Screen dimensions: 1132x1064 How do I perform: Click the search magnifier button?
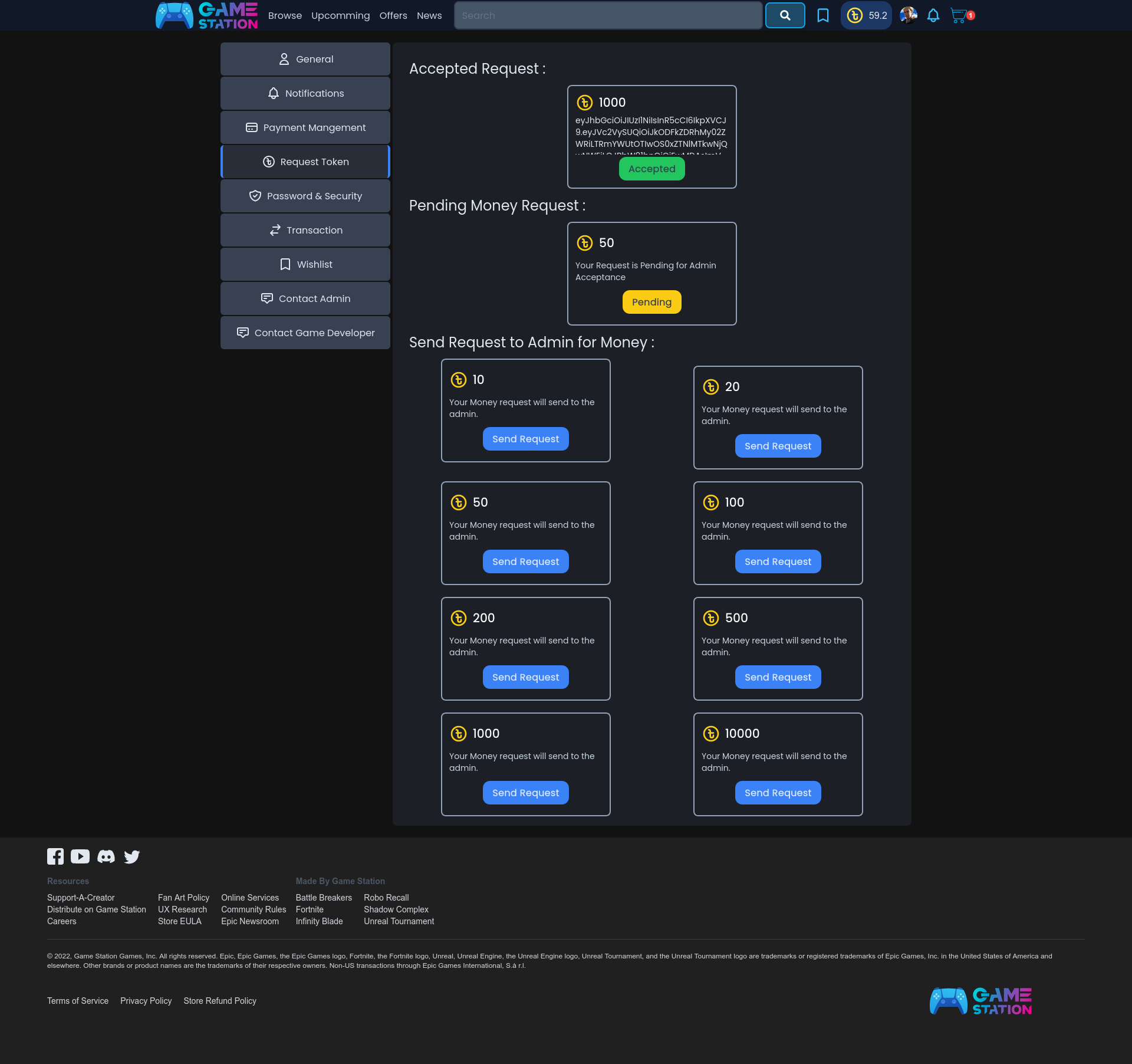click(785, 15)
